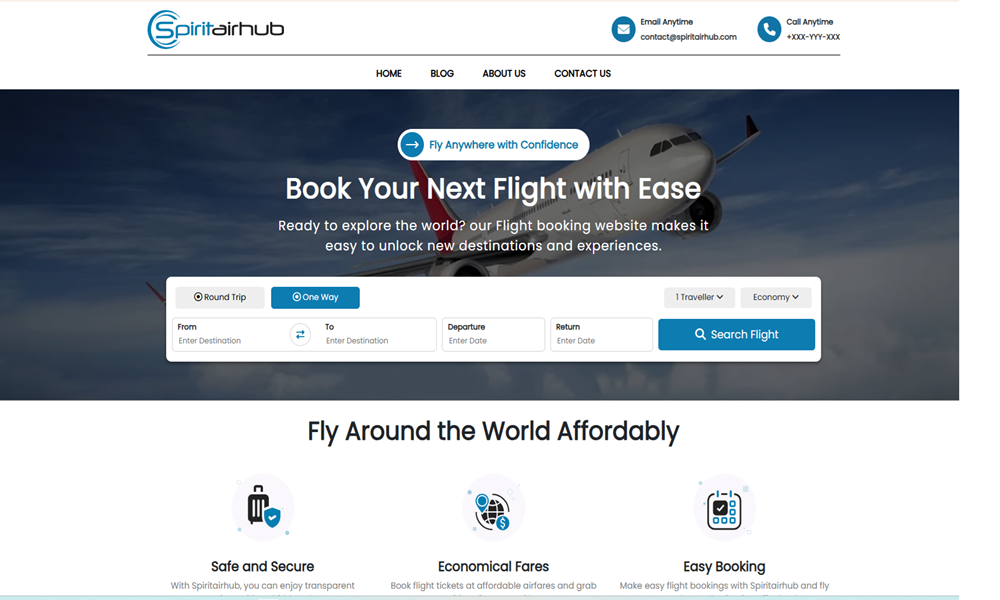Click the From destination input field
Screen dimensions: 1000x600
click(231, 334)
